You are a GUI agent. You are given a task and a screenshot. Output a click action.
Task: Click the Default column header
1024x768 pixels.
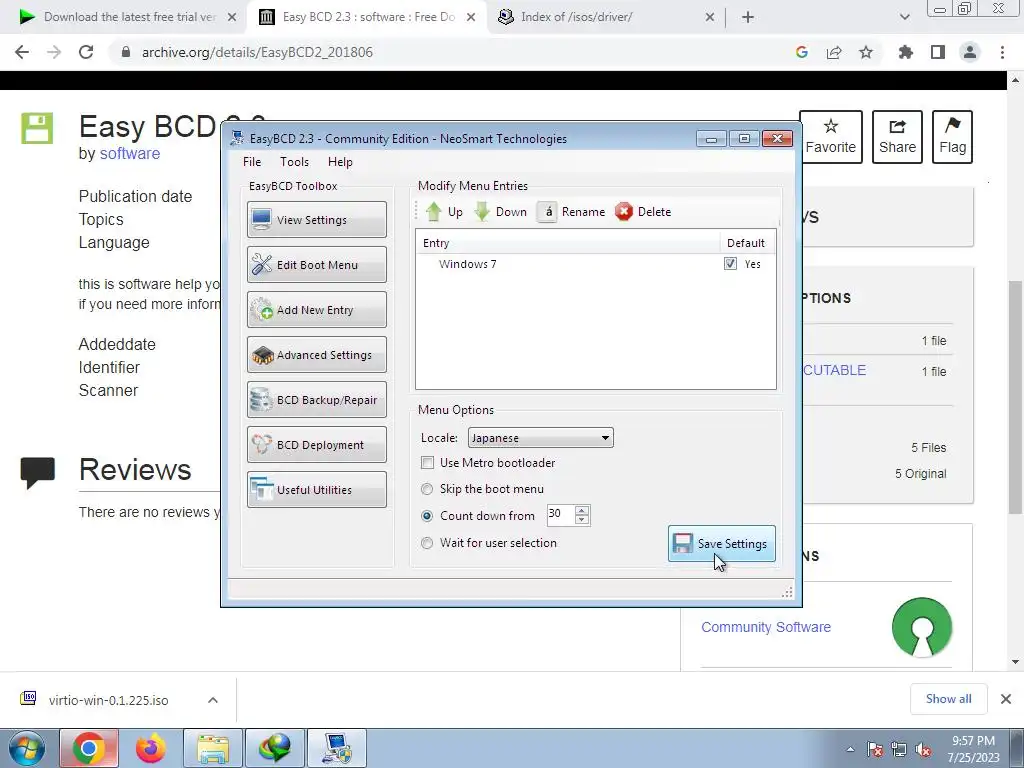coord(748,243)
